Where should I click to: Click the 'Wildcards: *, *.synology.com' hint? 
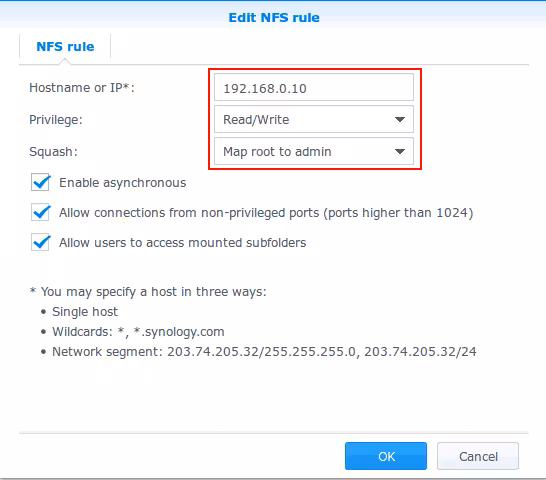(138, 332)
